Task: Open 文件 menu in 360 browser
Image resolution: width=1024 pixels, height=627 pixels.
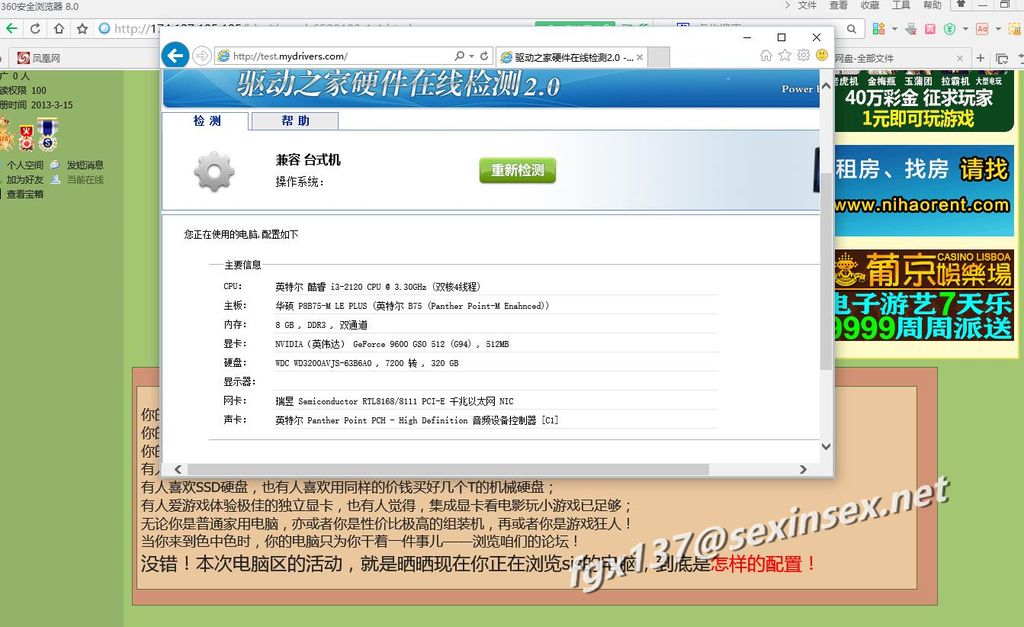Action: pyautogui.click(x=807, y=5)
